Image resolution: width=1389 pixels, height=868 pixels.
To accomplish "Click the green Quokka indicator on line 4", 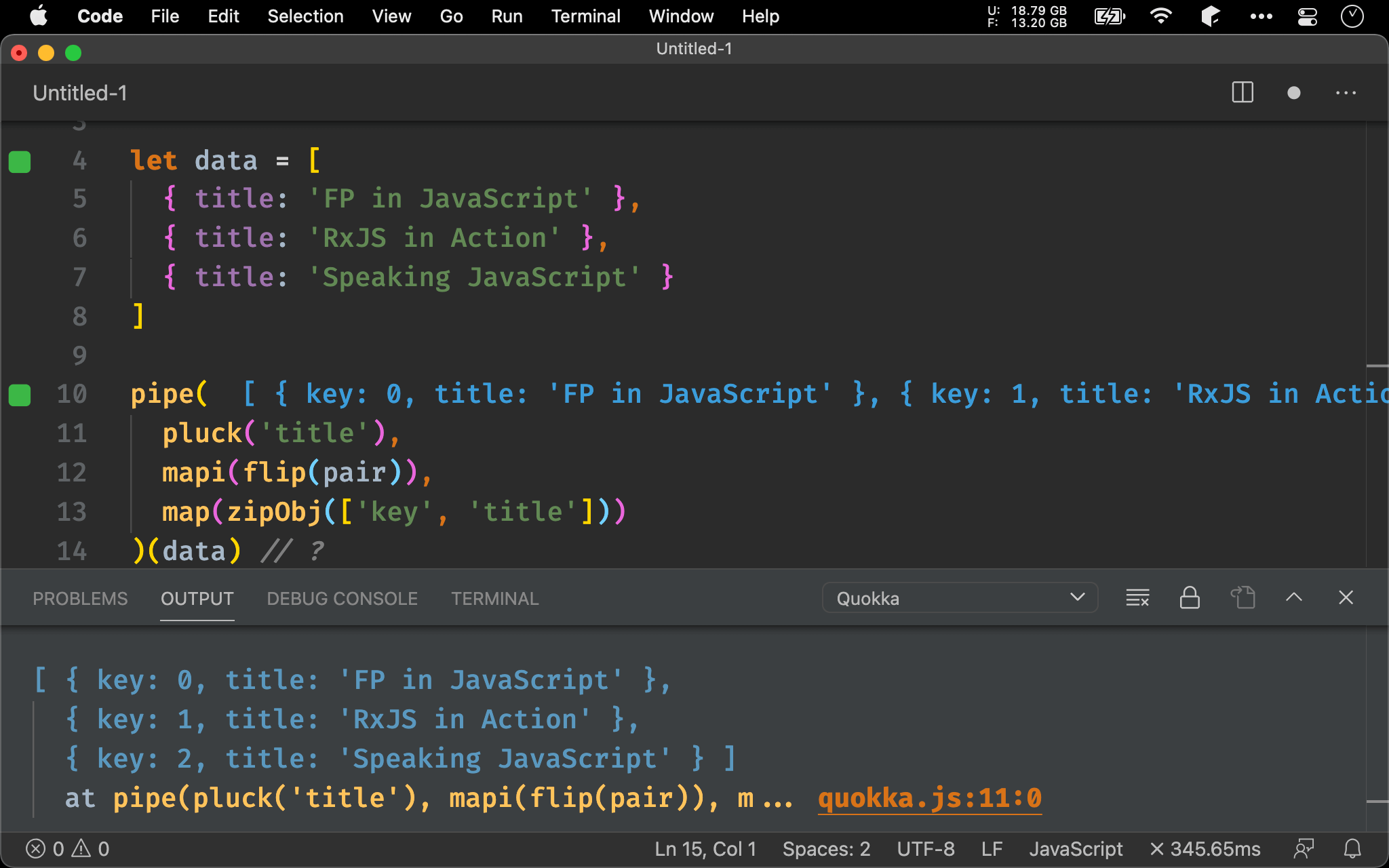I will point(20,161).
